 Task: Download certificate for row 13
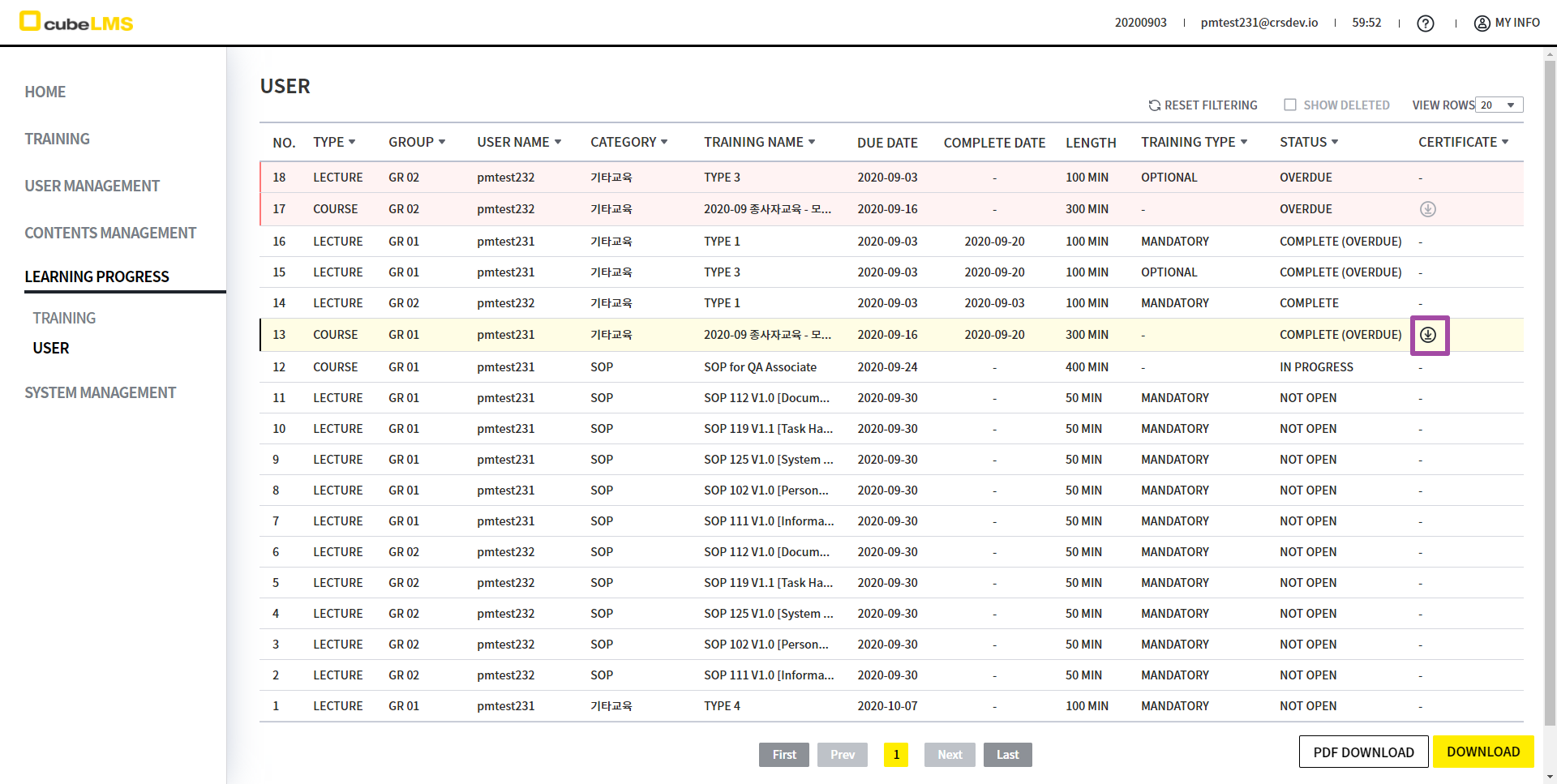point(1428,335)
